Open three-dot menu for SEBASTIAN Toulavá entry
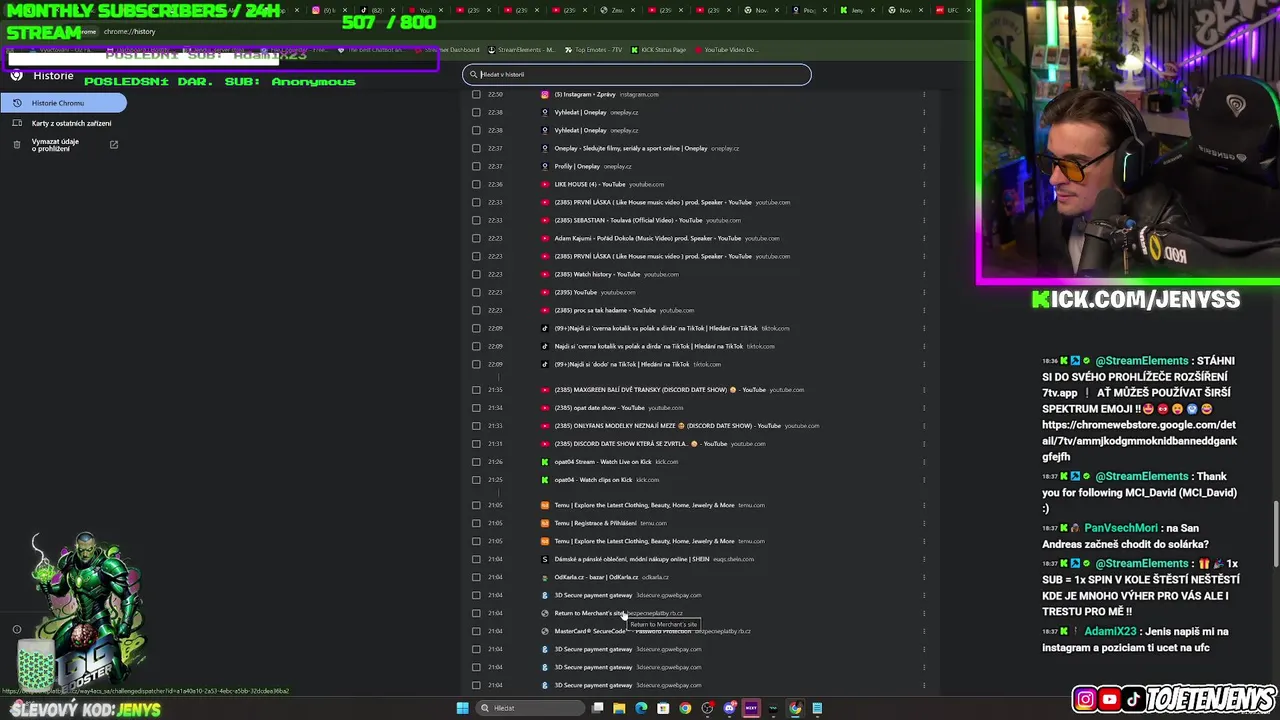This screenshot has width=1280, height=720. [924, 220]
